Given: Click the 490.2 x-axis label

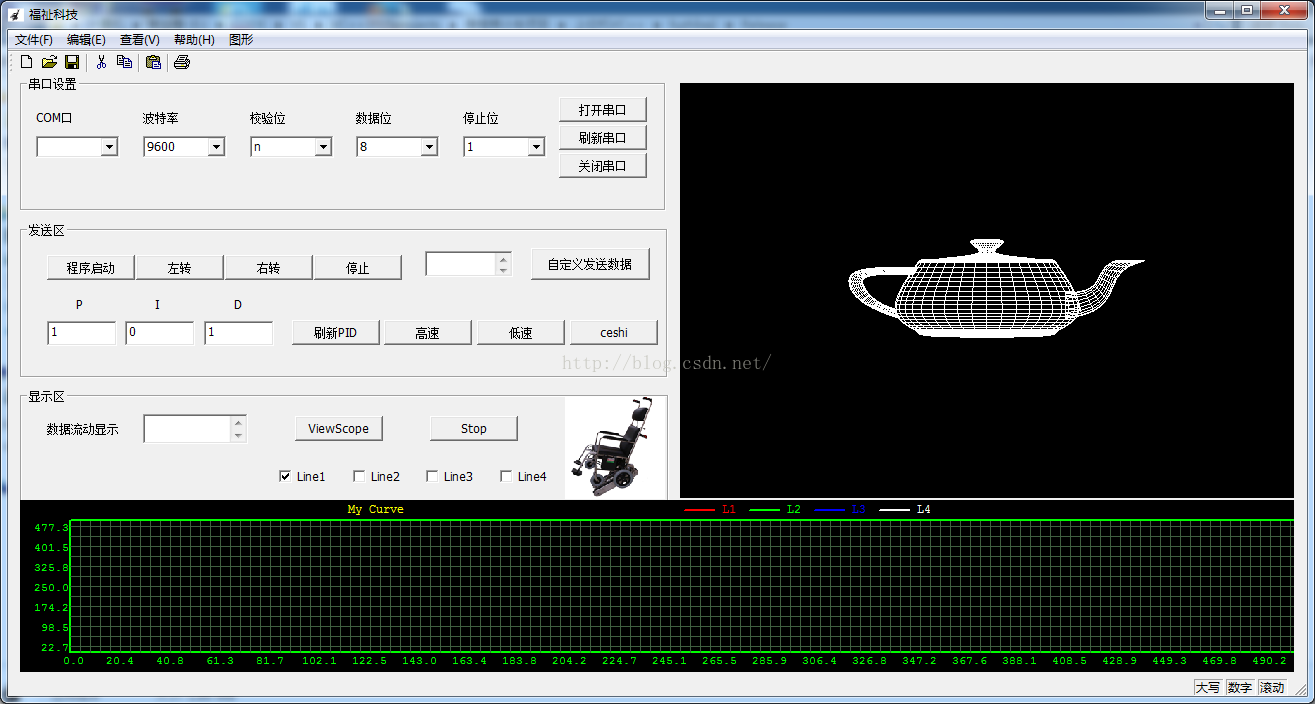Looking at the screenshot, I should pyautogui.click(x=1269, y=661).
